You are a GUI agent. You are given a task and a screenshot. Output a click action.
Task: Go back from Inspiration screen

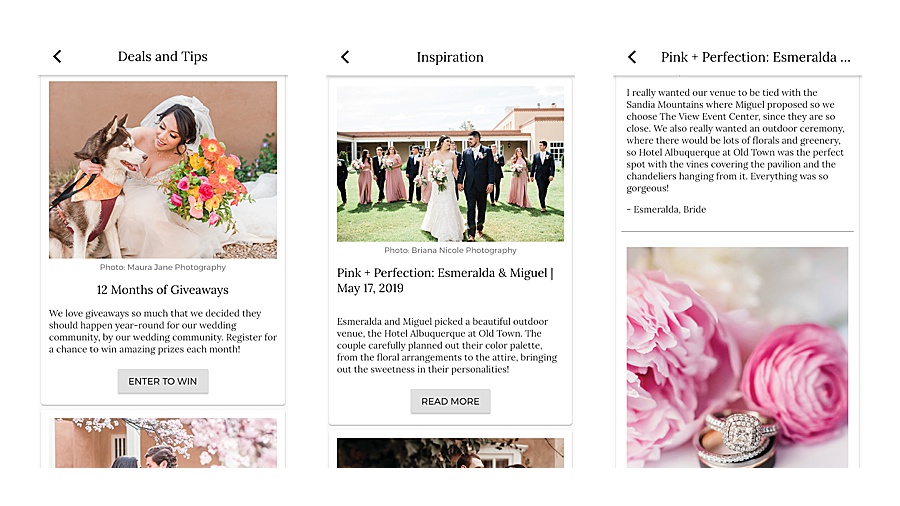pos(345,57)
